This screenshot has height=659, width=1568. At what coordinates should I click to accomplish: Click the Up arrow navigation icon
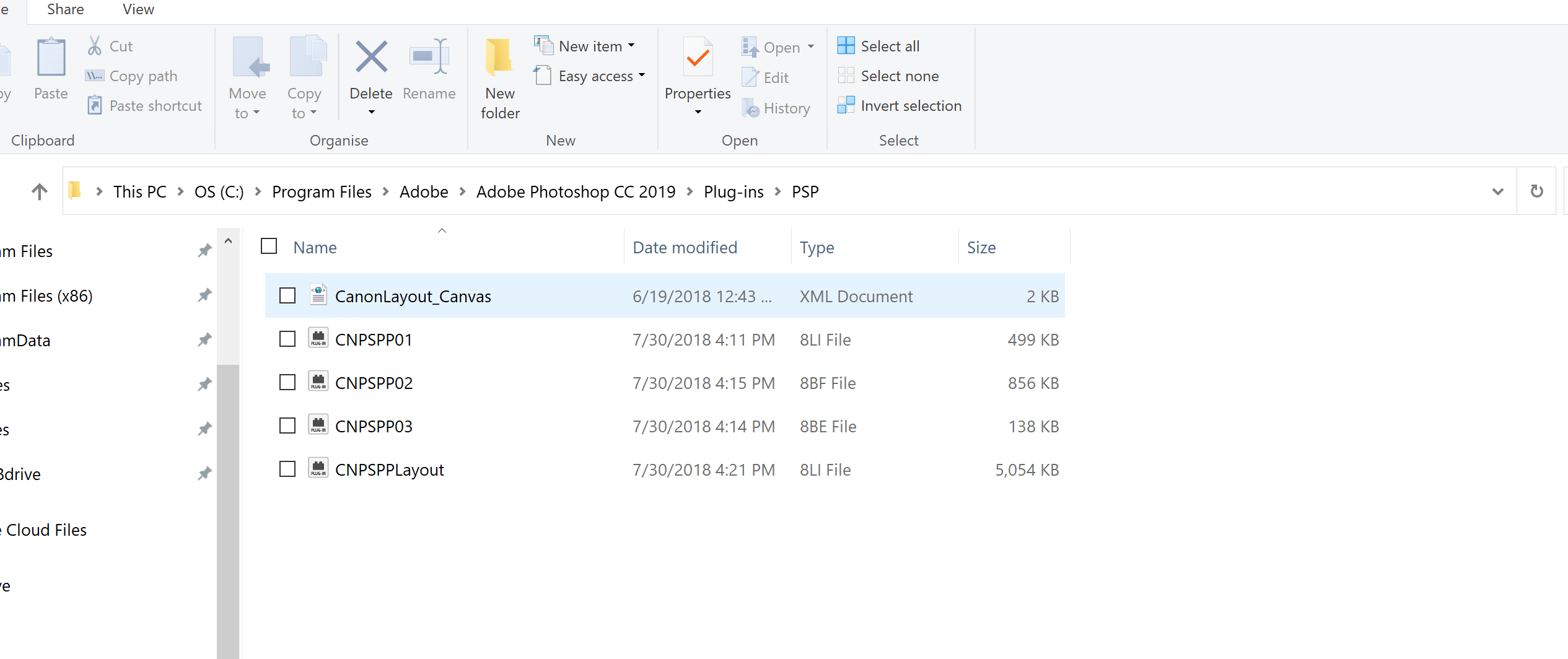coord(40,191)
